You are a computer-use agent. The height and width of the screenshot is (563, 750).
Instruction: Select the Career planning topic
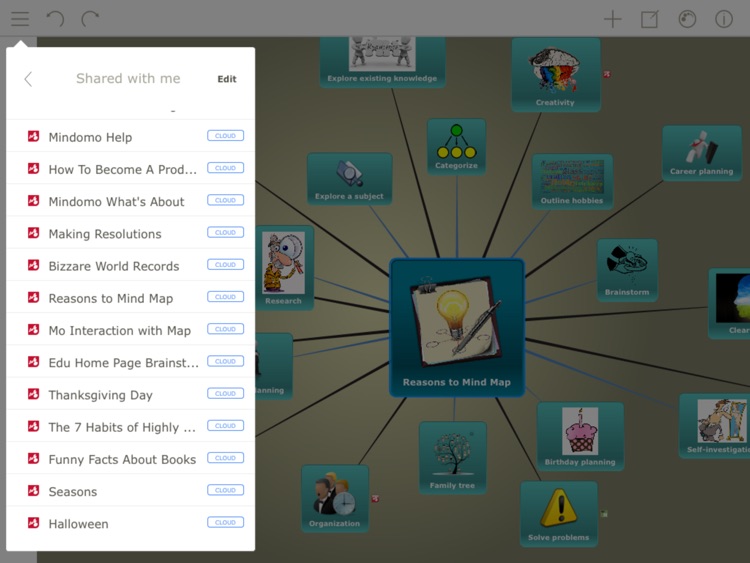click(x=702, y=153)
